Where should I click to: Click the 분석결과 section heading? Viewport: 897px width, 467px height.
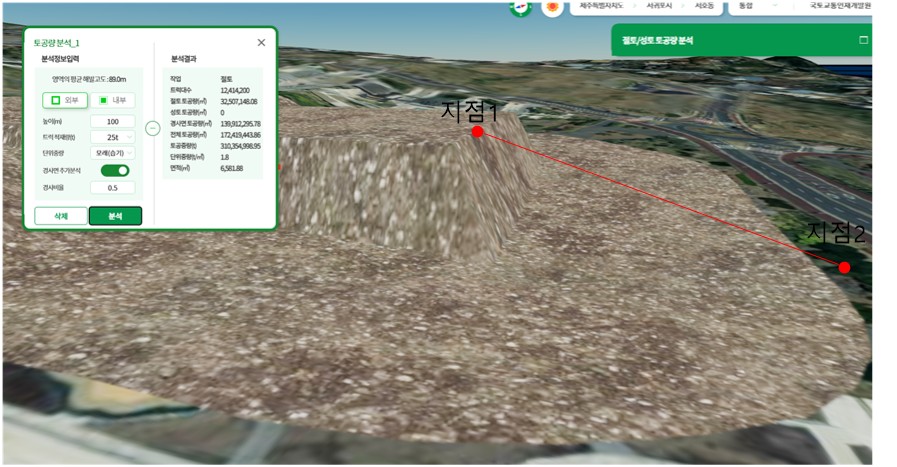184,59
